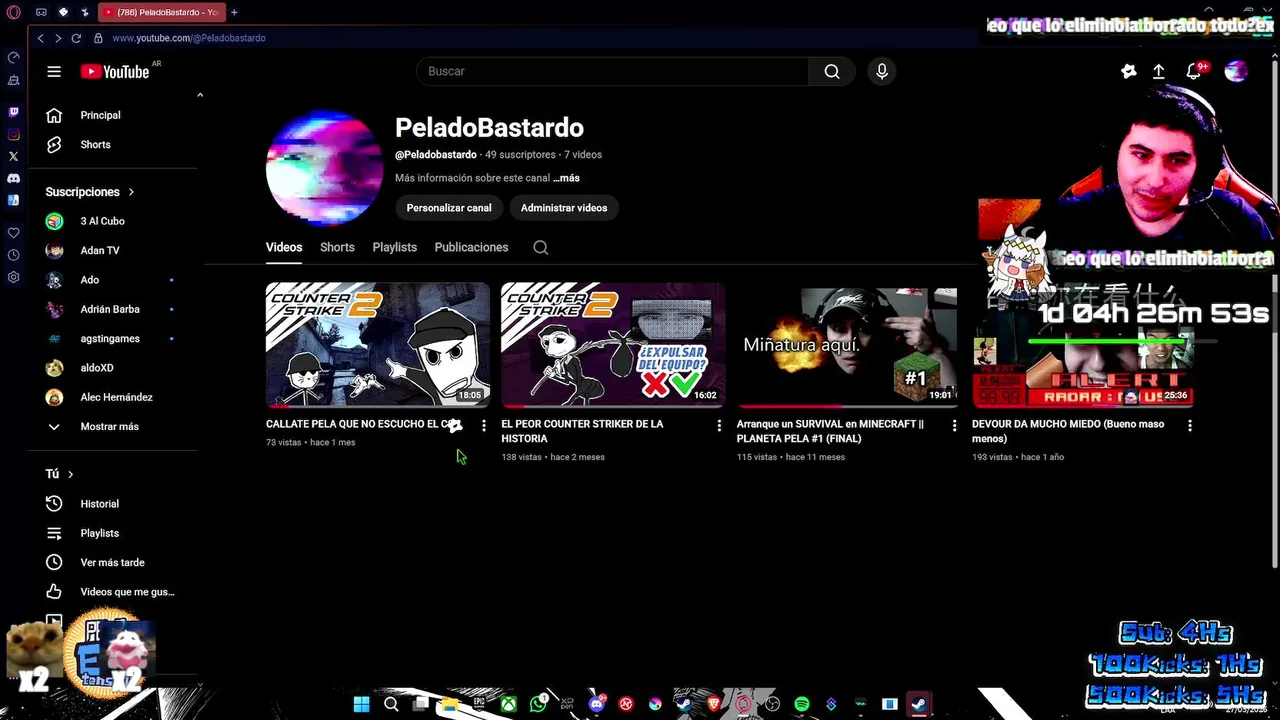Search within the channel using the magnifier icon
1280x720 pixels.
pyautogui.click(x=541, y=247)
